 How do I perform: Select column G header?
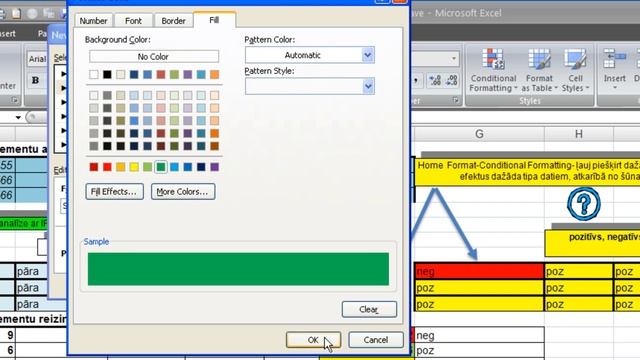(x=479, y=134)
